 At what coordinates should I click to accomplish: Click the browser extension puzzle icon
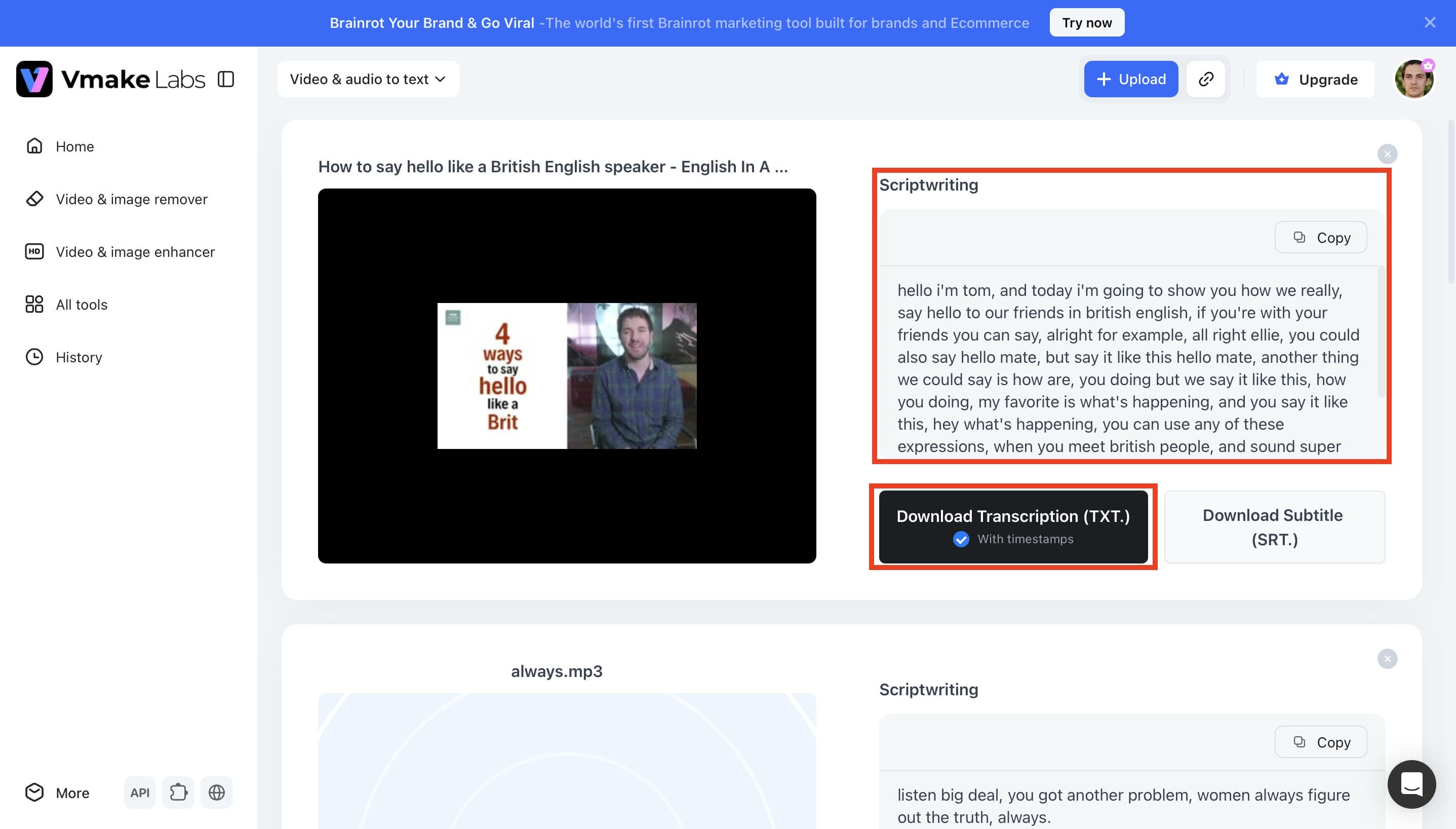pyautogui.click(x=178, y=792)
